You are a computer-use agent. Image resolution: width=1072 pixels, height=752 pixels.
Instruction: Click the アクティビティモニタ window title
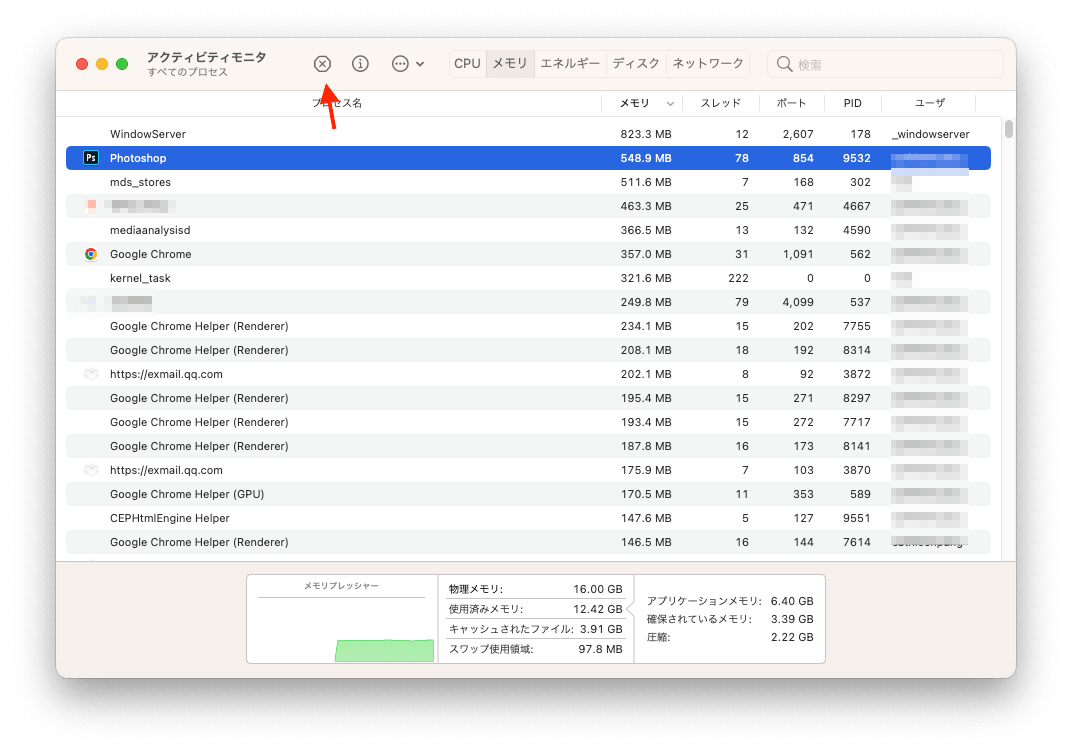point(206,57)
